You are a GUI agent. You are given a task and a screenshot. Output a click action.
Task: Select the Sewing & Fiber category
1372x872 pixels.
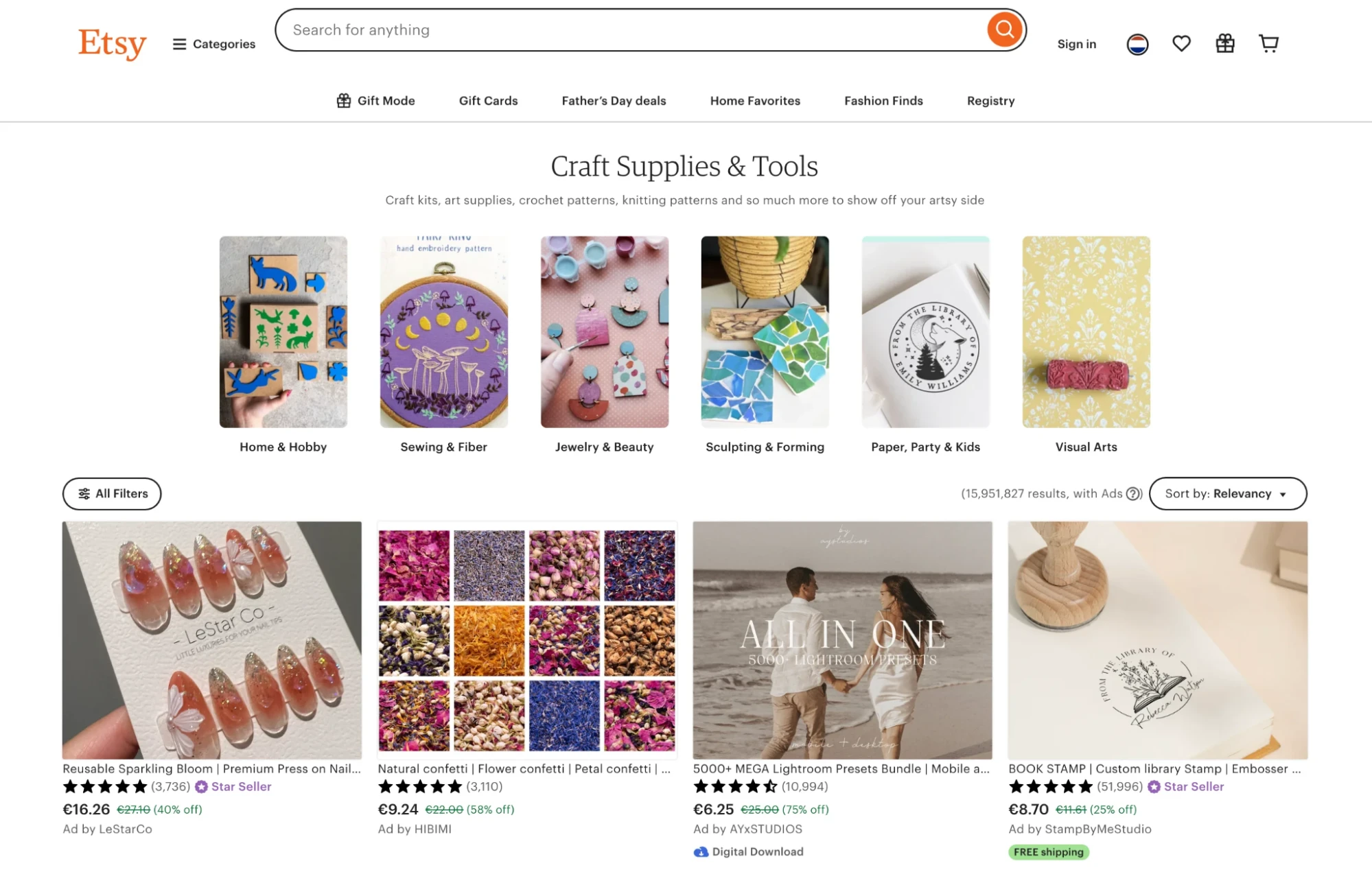tap(443, 332)
